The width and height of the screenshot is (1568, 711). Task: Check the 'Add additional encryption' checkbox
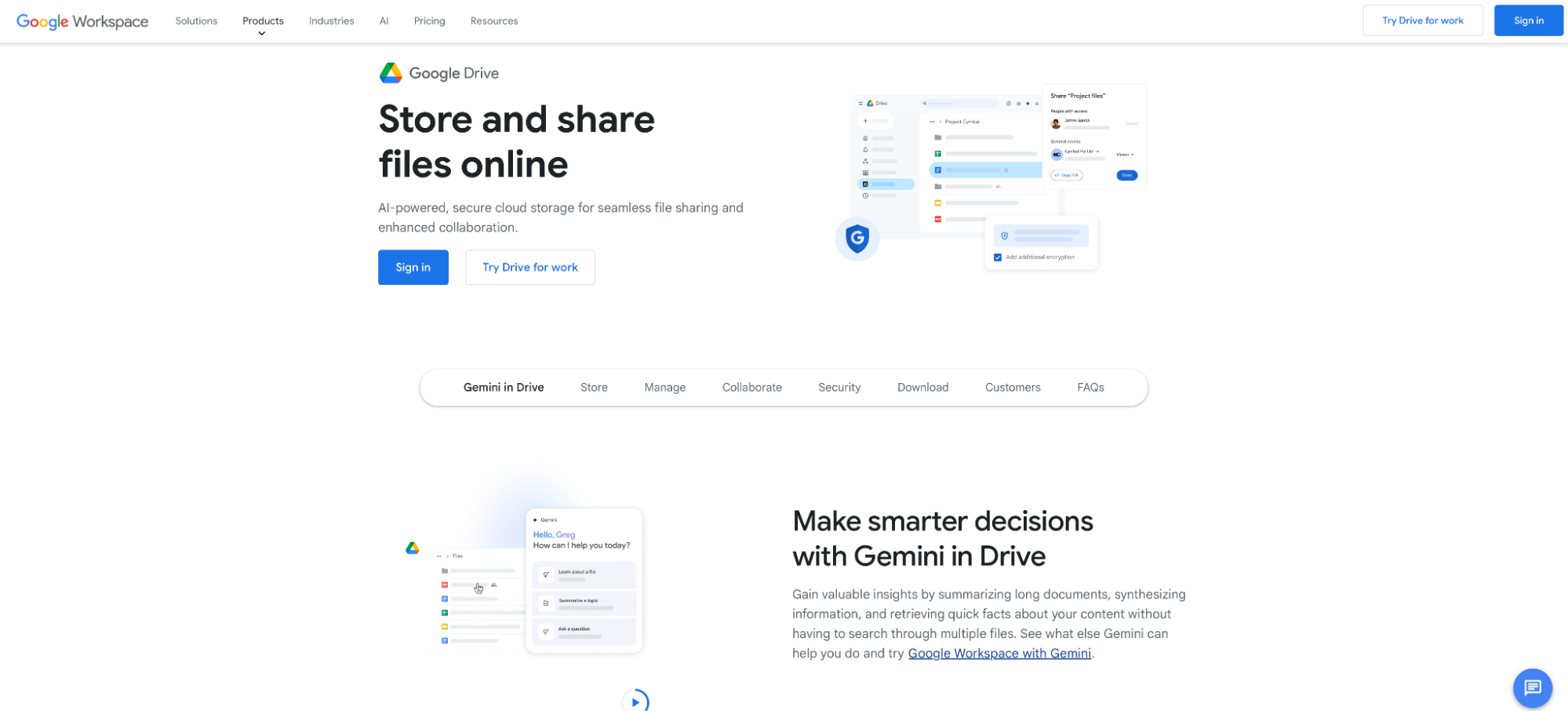(997, 257)
